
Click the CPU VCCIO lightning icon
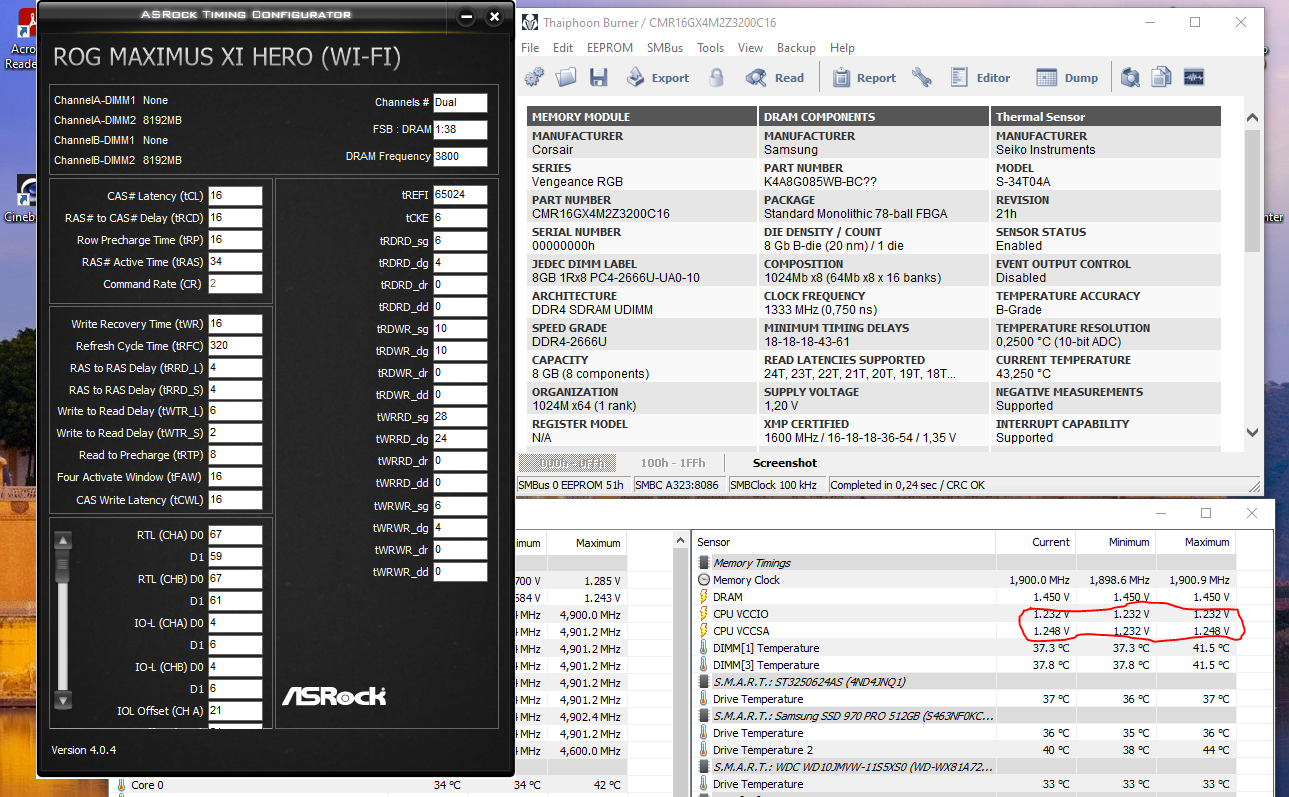click(x=703, y=614)
